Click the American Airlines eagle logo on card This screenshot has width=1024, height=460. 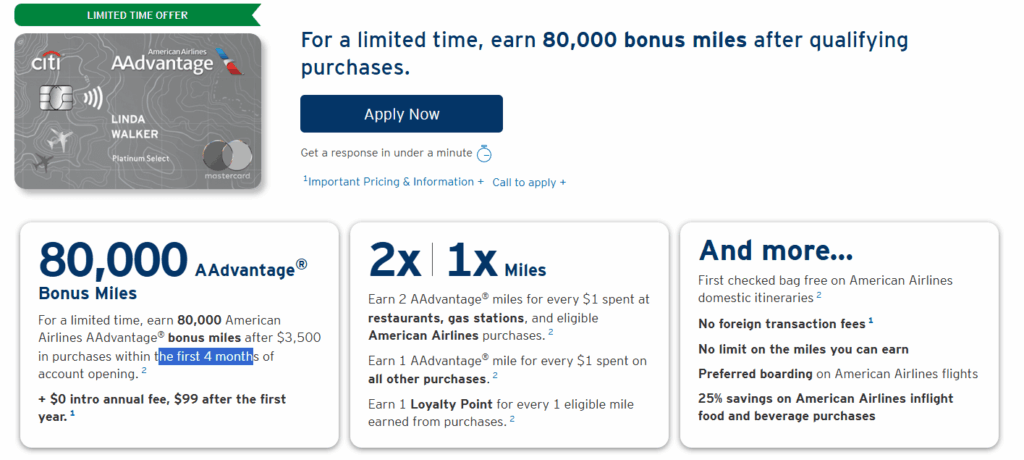[x=233, y=61]
